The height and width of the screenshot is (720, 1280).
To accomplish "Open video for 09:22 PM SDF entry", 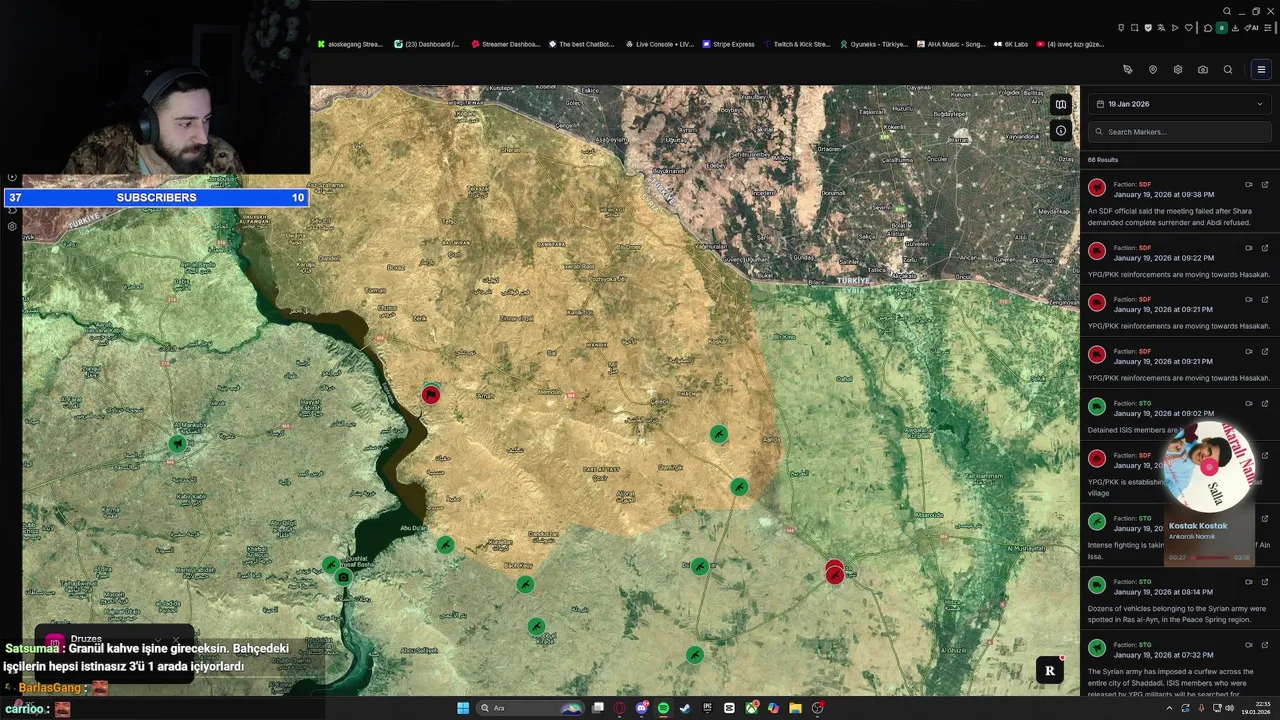I will tap(1248, 247).
